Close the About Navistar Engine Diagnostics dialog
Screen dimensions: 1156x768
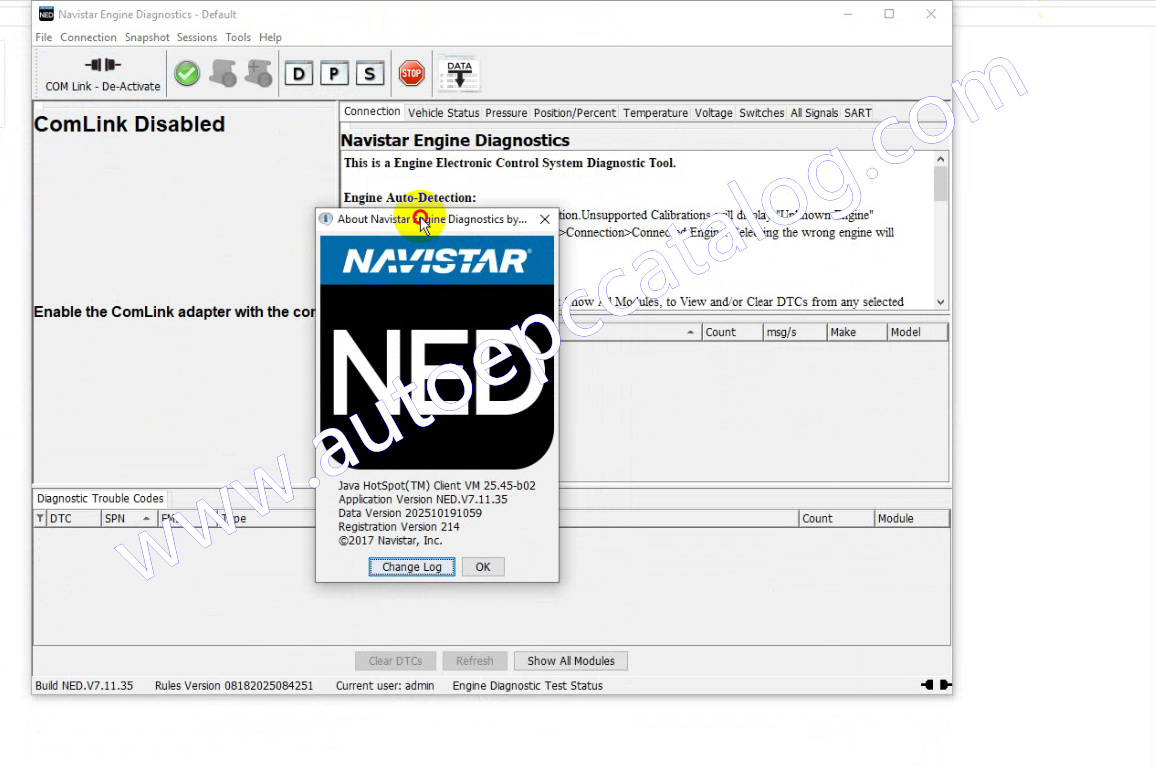(x=544, y=219)
